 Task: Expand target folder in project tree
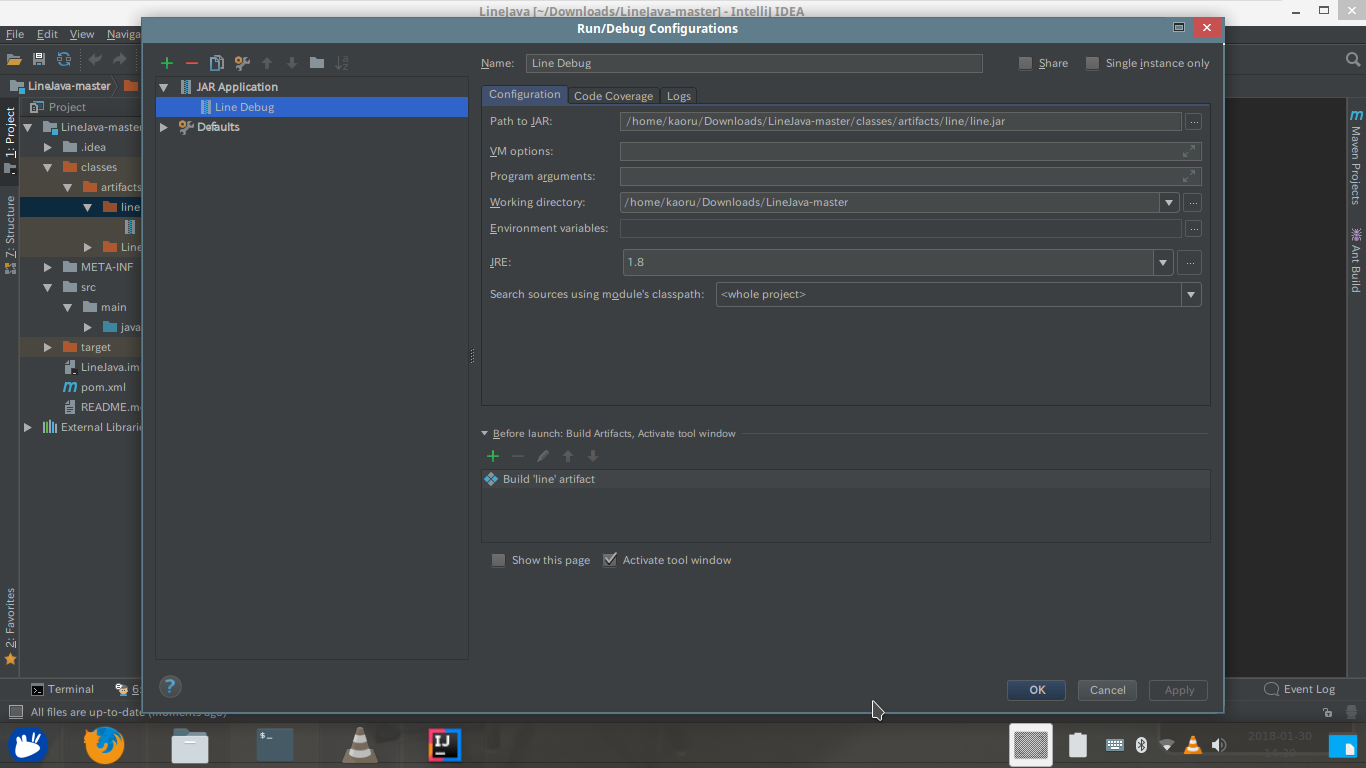pyautogui.click(x=47, y=347)
